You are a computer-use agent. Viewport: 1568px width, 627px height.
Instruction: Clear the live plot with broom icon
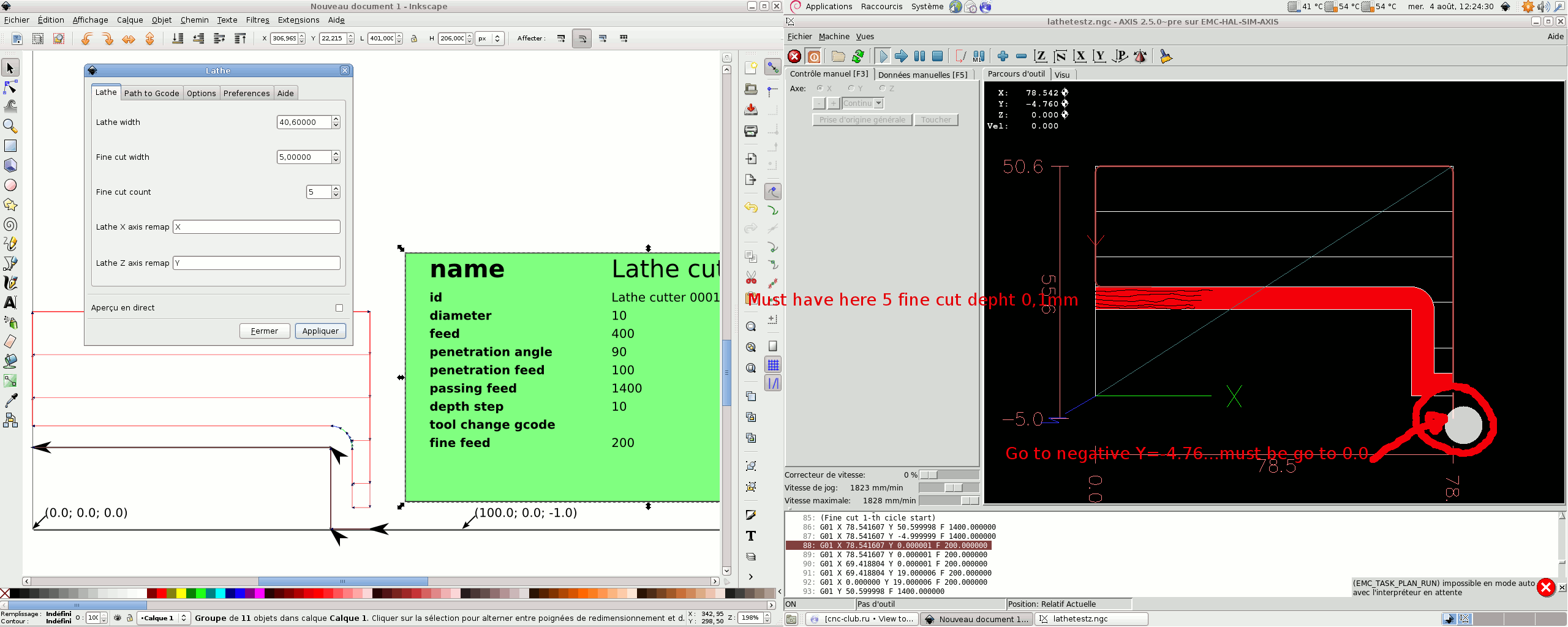tap(1166, 56)
